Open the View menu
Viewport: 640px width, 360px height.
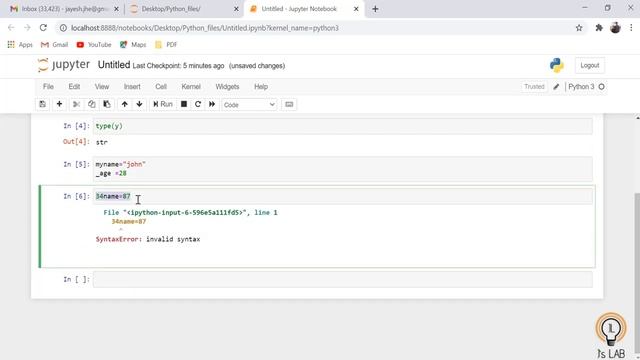click(x=102, y=87)
